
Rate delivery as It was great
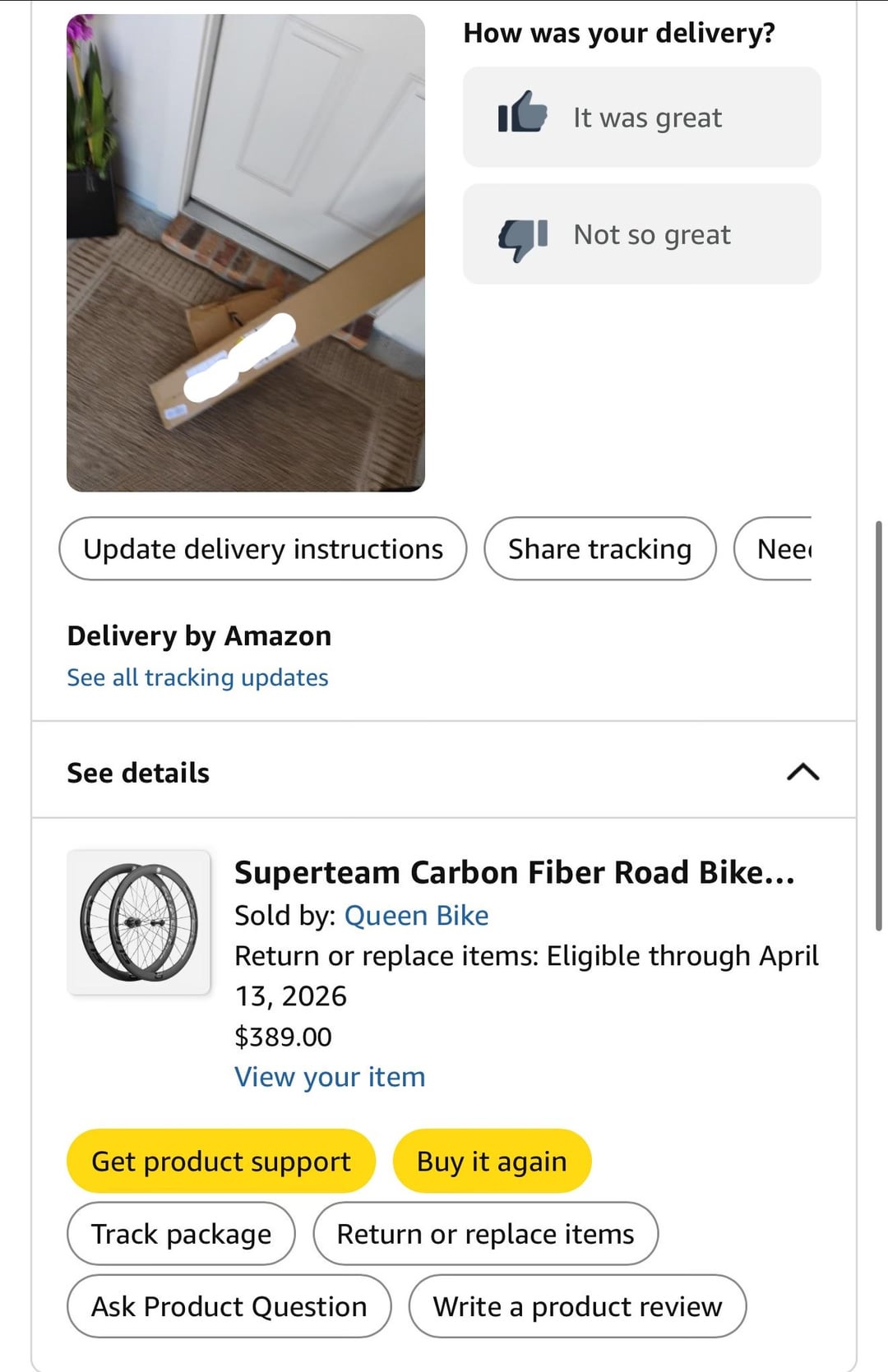[646, 118]
